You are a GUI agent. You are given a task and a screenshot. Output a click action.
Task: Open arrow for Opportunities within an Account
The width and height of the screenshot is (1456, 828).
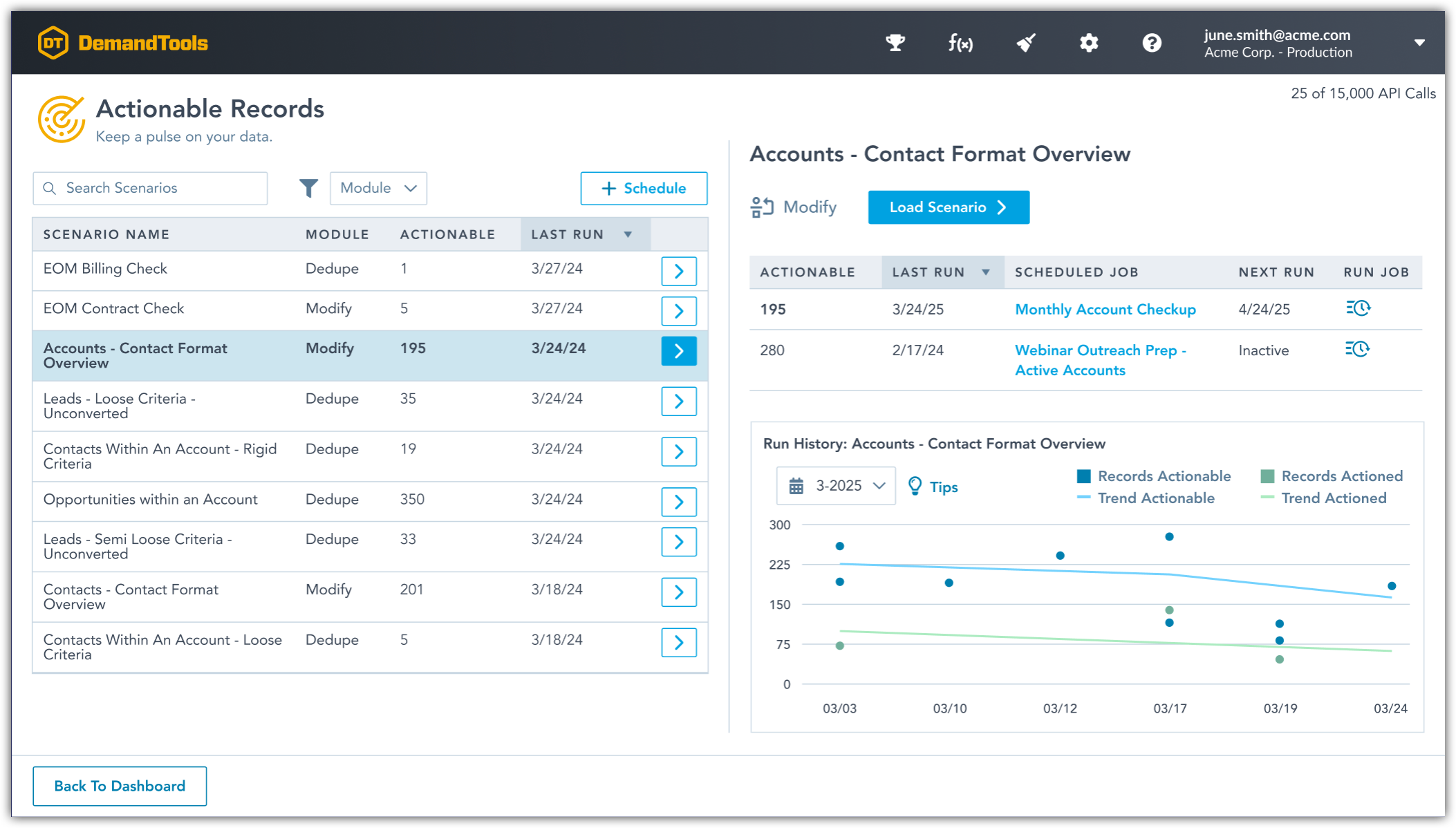tap(678, 502)
